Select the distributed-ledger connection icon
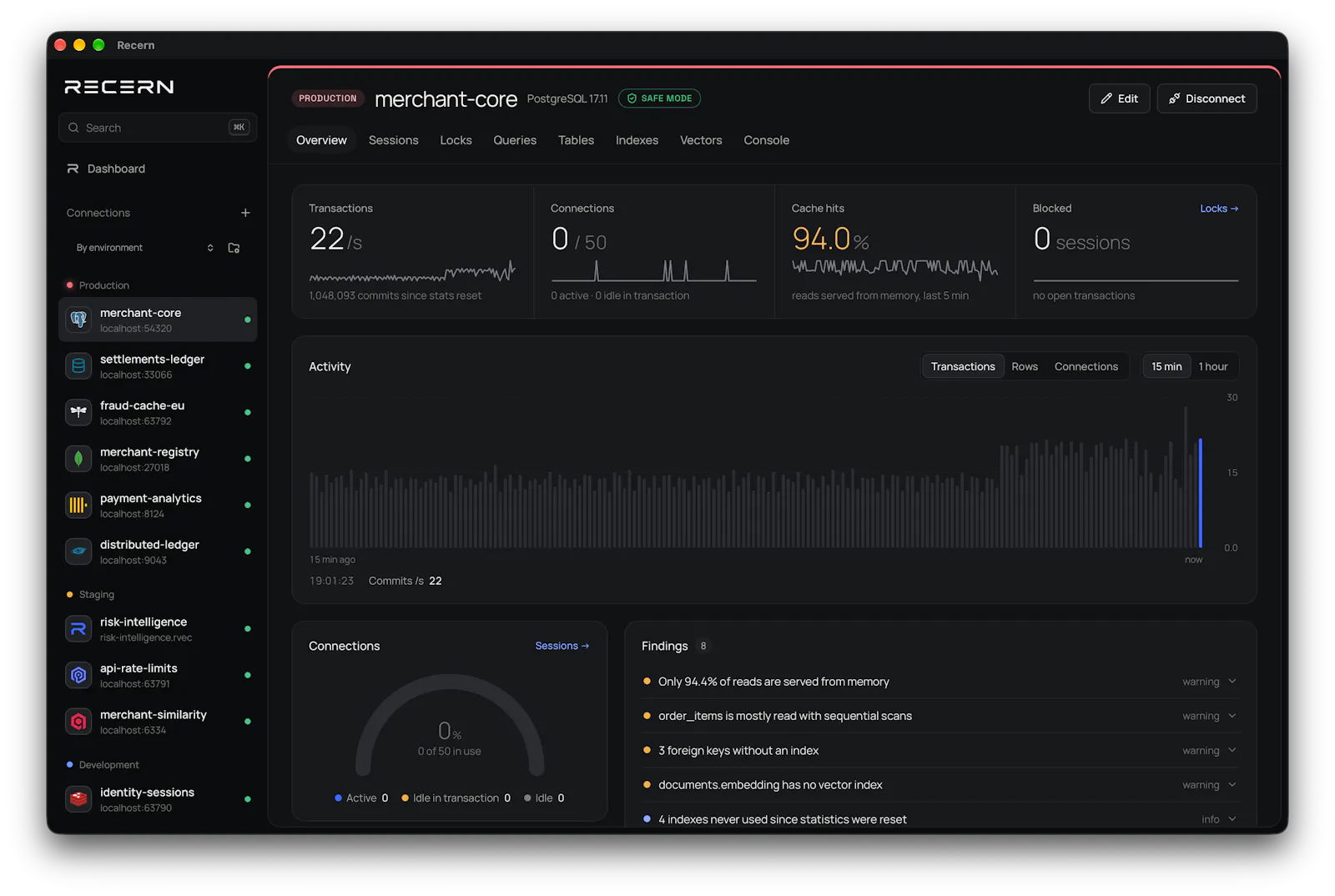Screen dimensions: 1335x896 [x=78, y=551]
